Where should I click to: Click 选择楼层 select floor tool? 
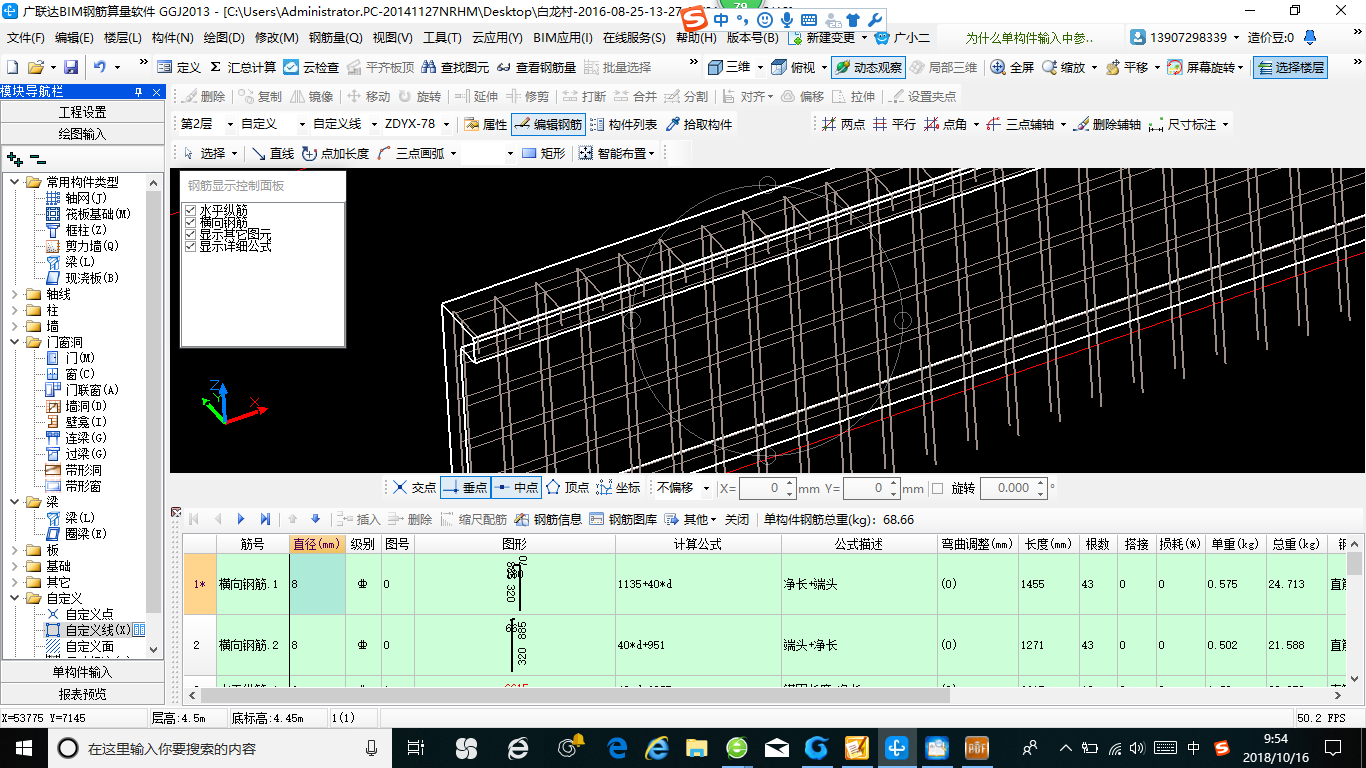point(1290,67)
